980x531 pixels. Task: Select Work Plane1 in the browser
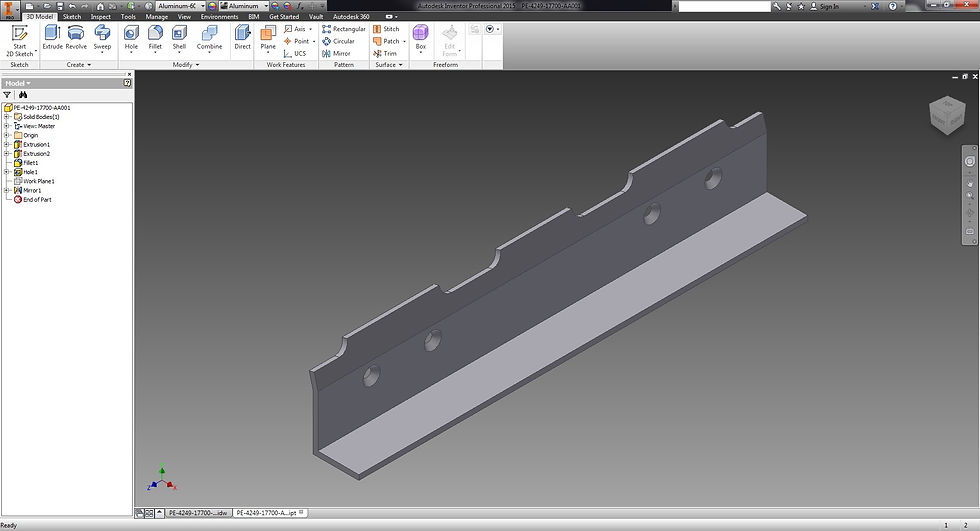point(34,181)
